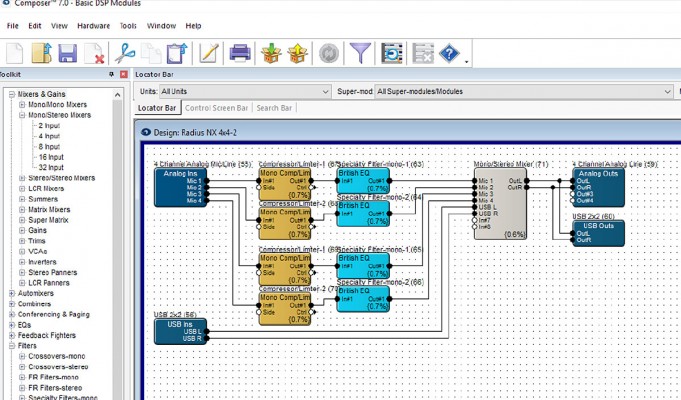Click the funnel filter toolbar icon

point(360,53)
